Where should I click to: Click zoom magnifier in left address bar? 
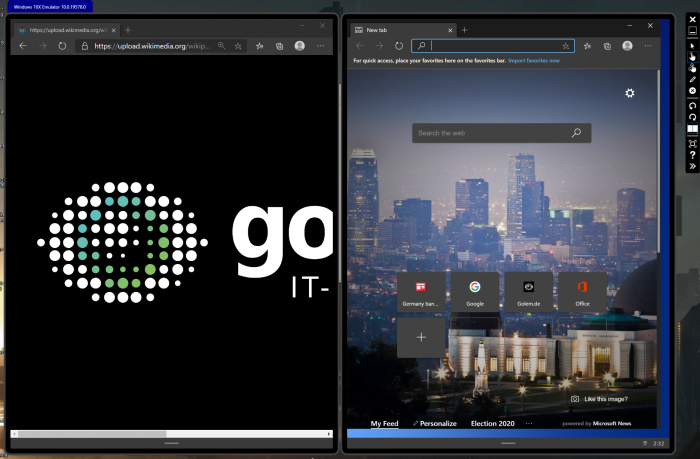(x=221, y=46)
